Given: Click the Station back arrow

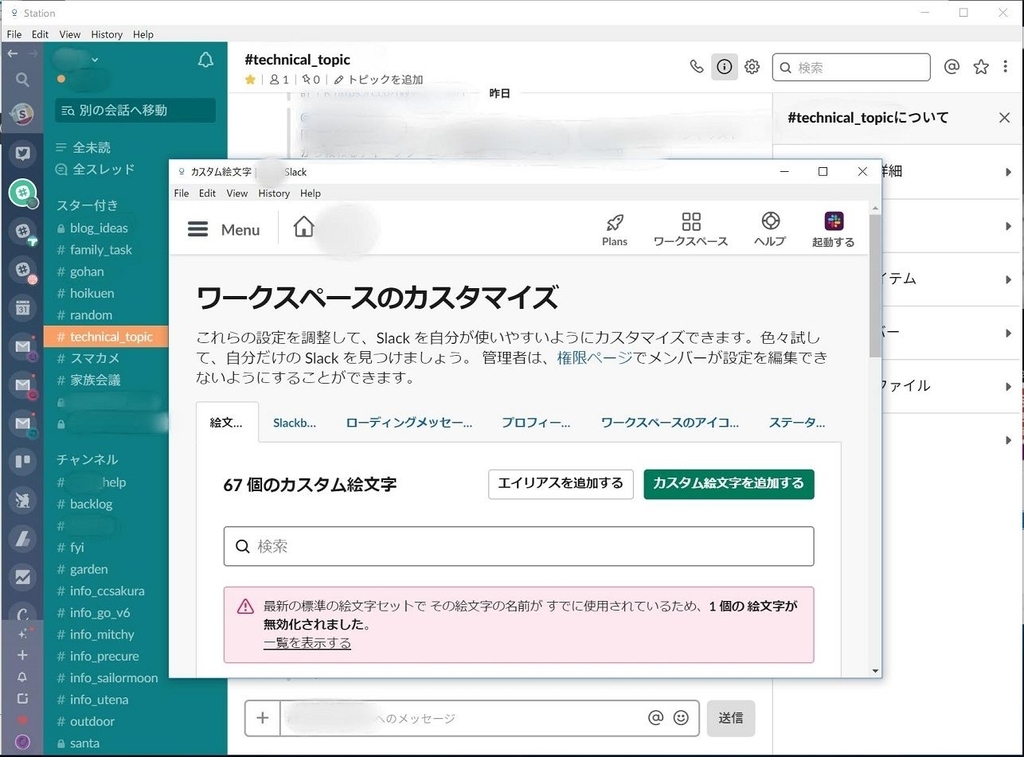Looking at the screenshot, I should coord(12,53).
